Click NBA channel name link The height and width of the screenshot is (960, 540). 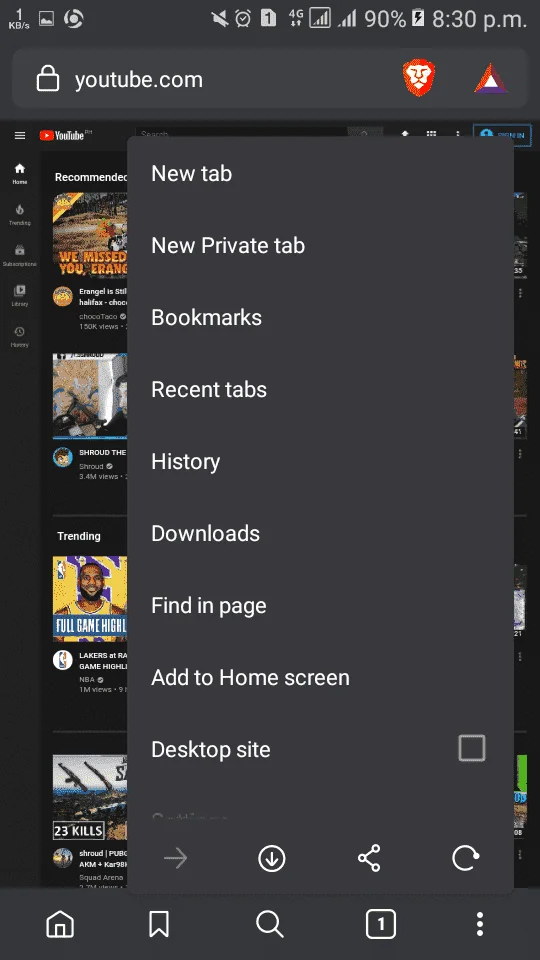(87, 679)
